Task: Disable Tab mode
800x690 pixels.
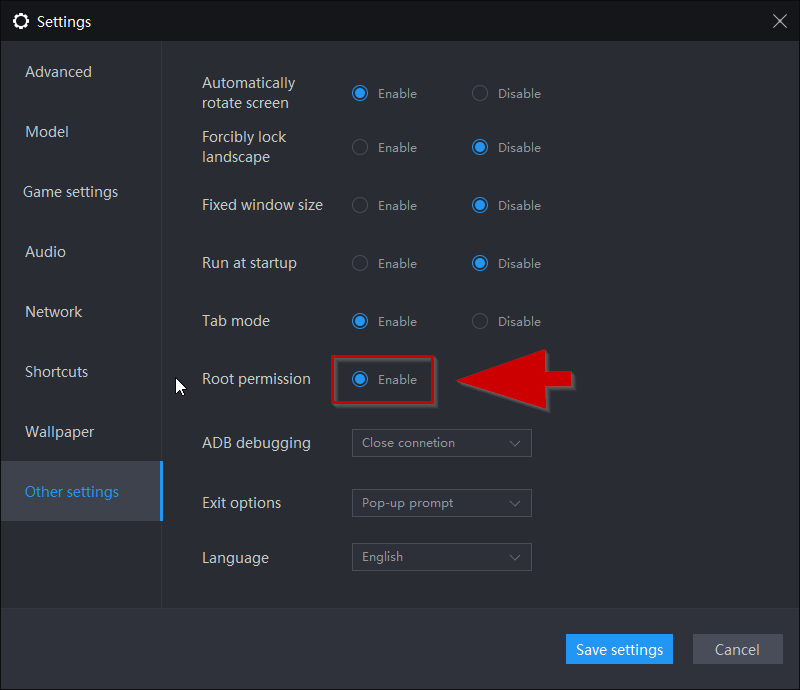Action: [x=480, y=322]
